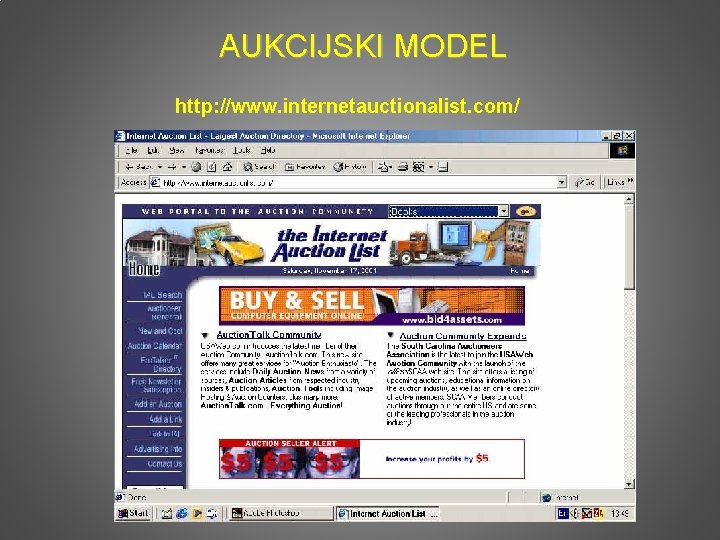720x540 pixels.
Task: Click the Mail icon in the toolbar
Action: (x=382, y=167)
